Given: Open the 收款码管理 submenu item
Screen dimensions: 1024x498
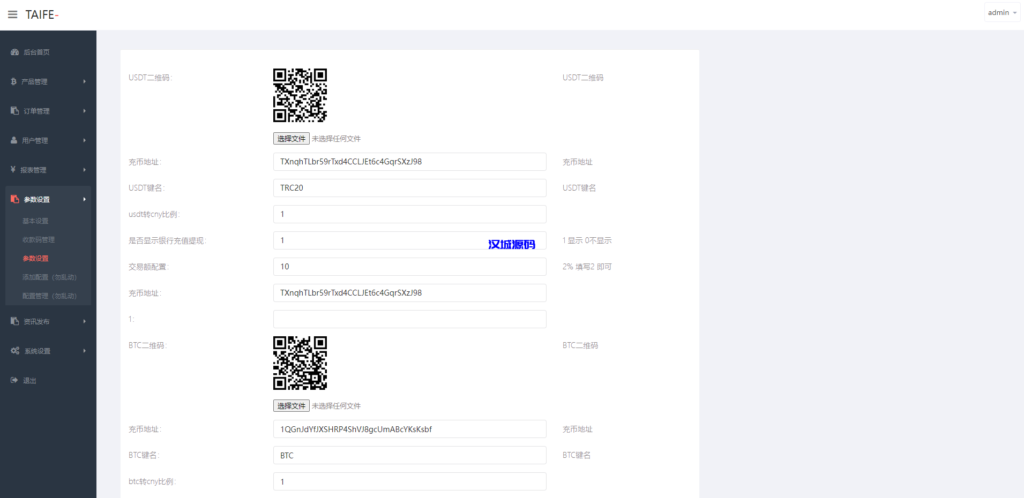Looking at the screenshot, I should click(38, 240).
